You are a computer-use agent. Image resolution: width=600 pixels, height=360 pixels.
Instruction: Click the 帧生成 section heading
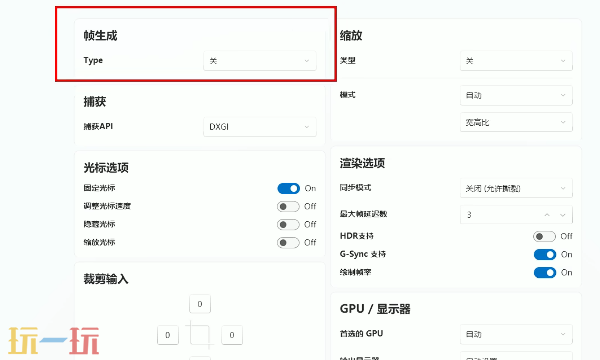100,36
